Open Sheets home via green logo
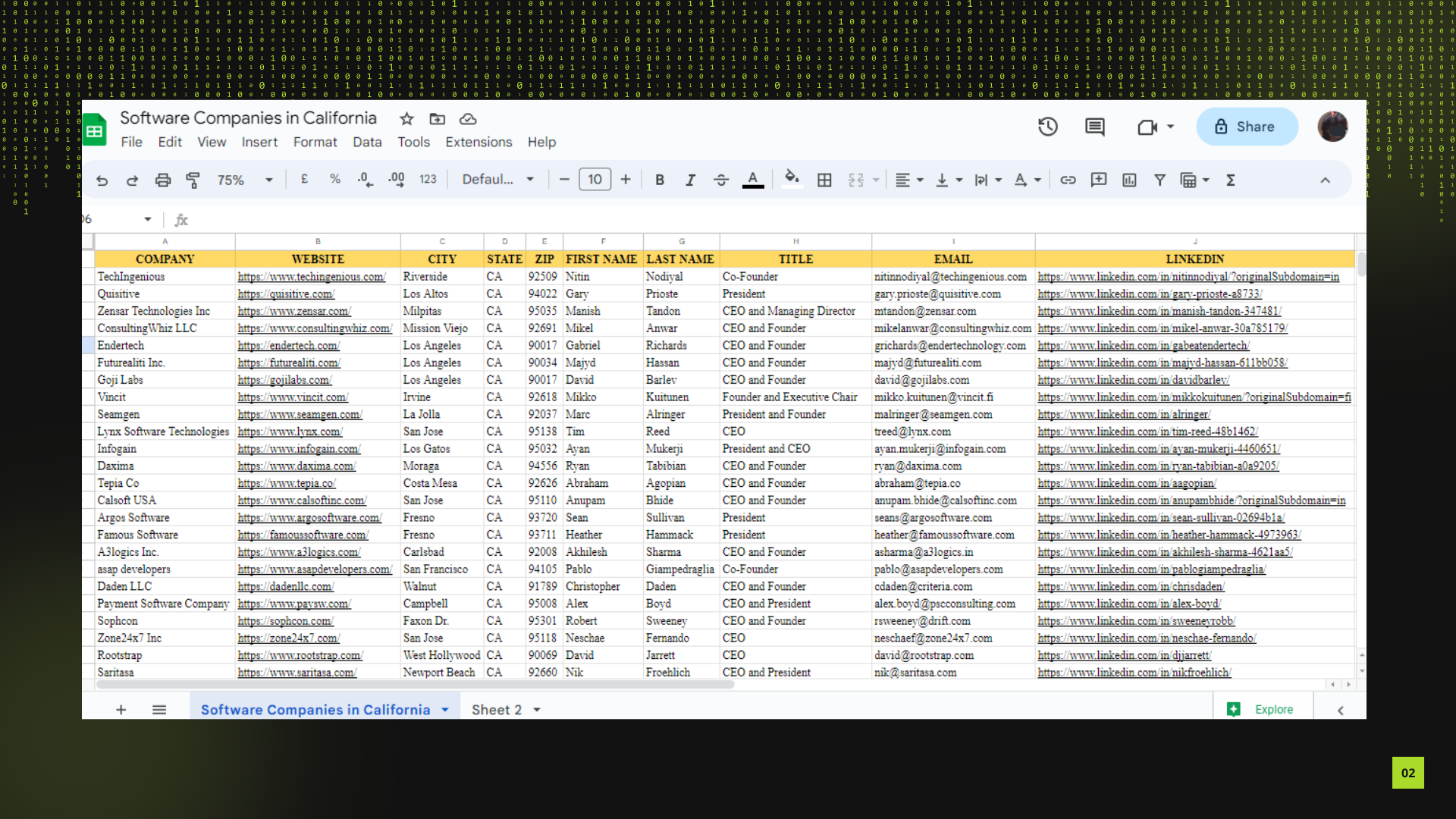Image resolution: width=1456 pixels, height=819 pixels. point(94,130)
